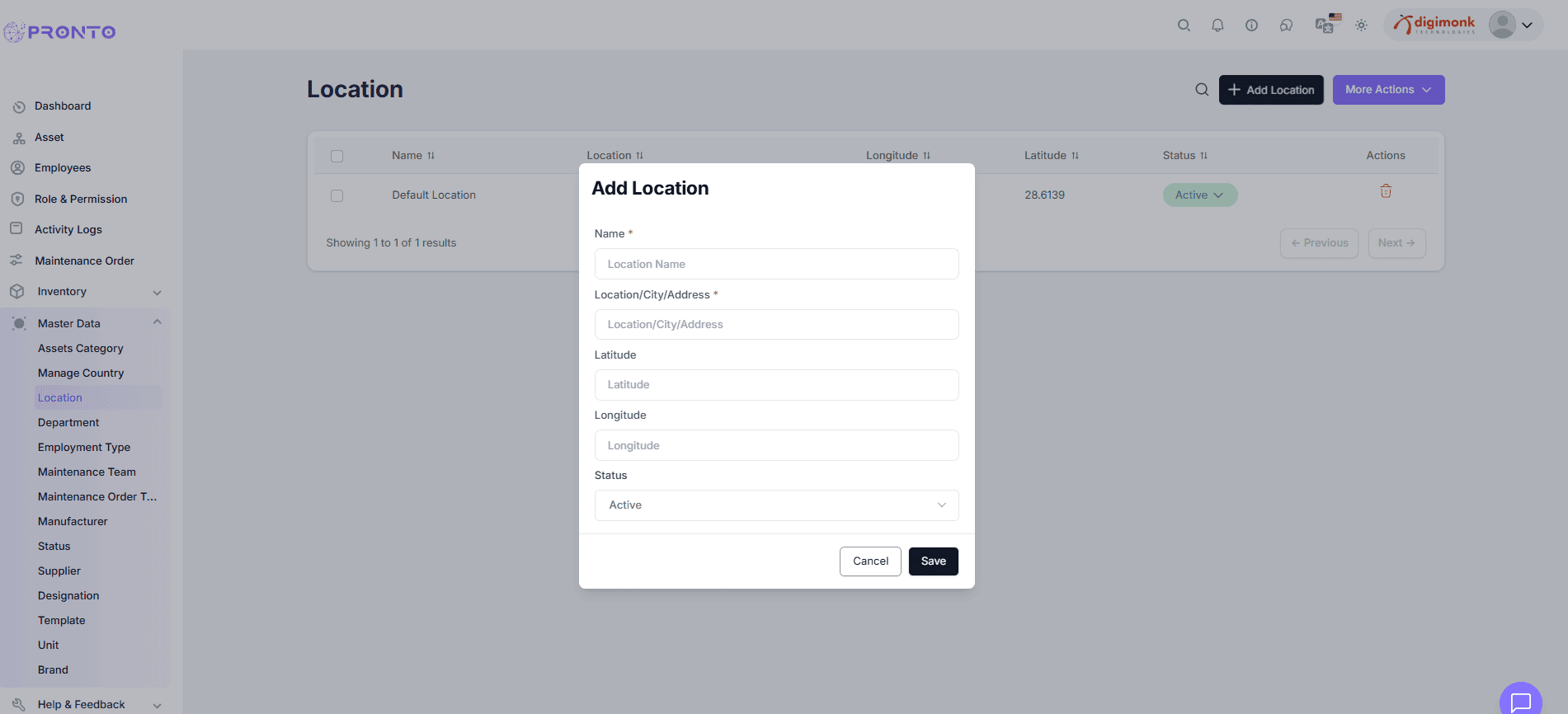The image size is (1568, 714).
Task: Expand the Help & Feedback chevron
Action: click(x=157, y=706)
